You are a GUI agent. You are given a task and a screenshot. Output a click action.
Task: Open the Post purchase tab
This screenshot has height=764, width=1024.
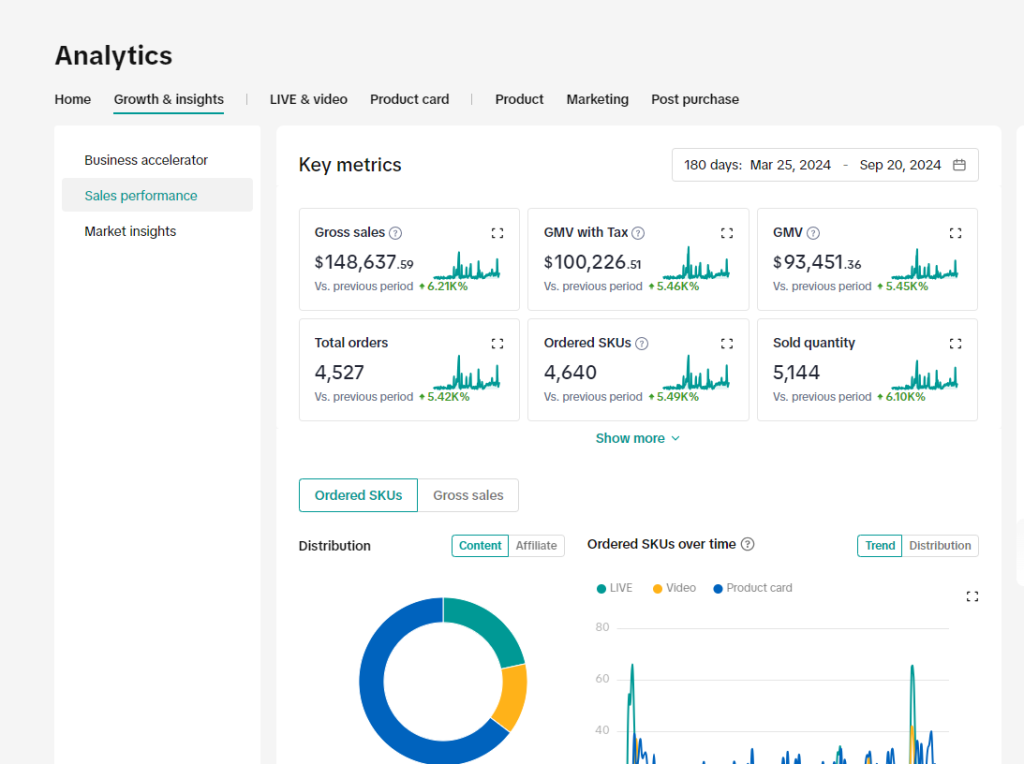pos(695,99)
